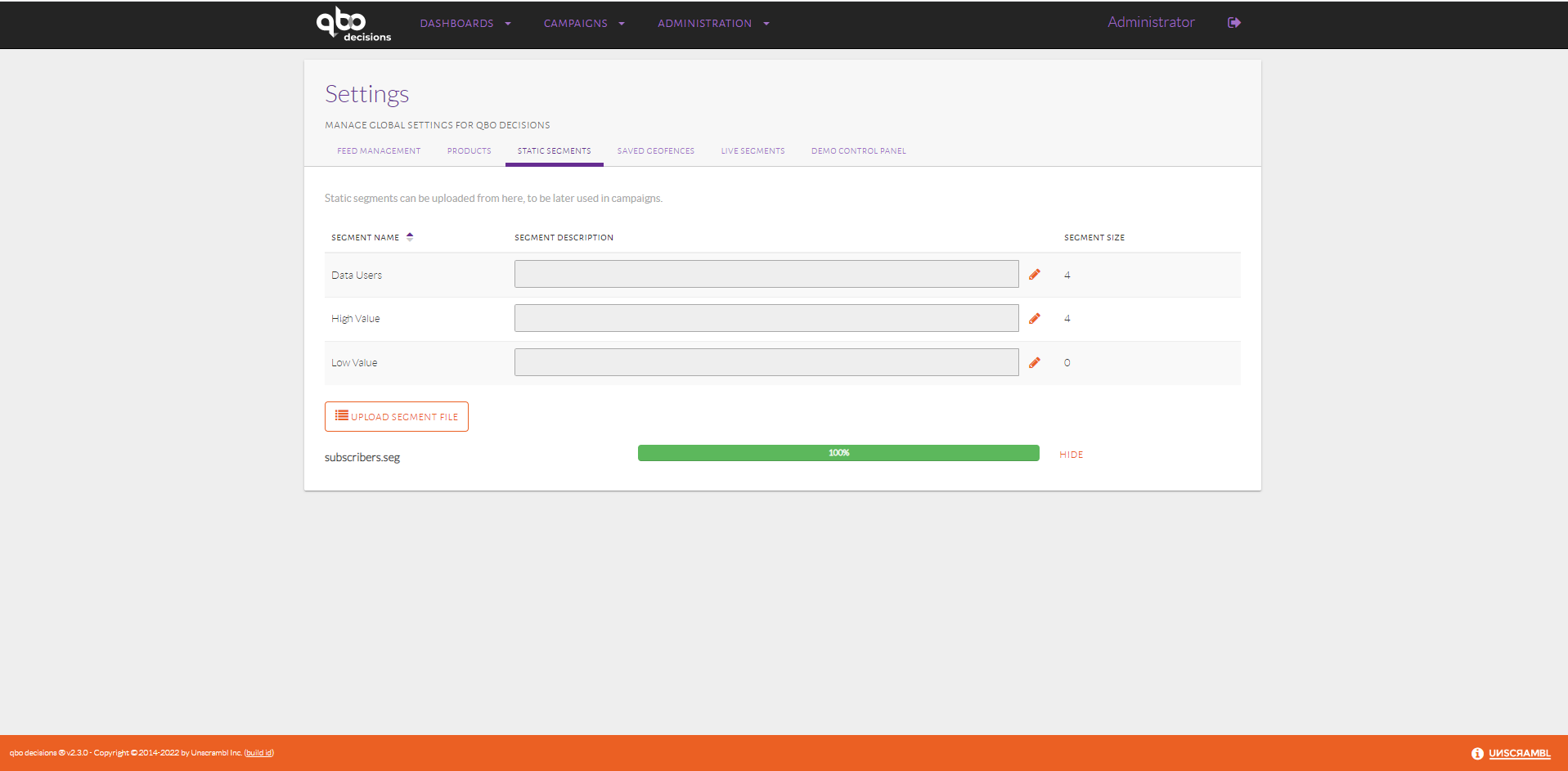The image size is (1568, 771).
Task: Edit the Low Value description pencil icon
Action: [x=1035, y=362]
